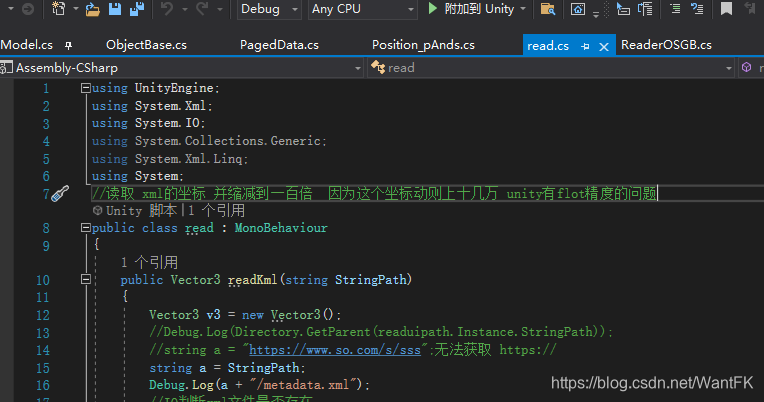The image size is (764, 402).
Task: Click the Unity 脚本 CodeLens icon
Action: (97, 211)
